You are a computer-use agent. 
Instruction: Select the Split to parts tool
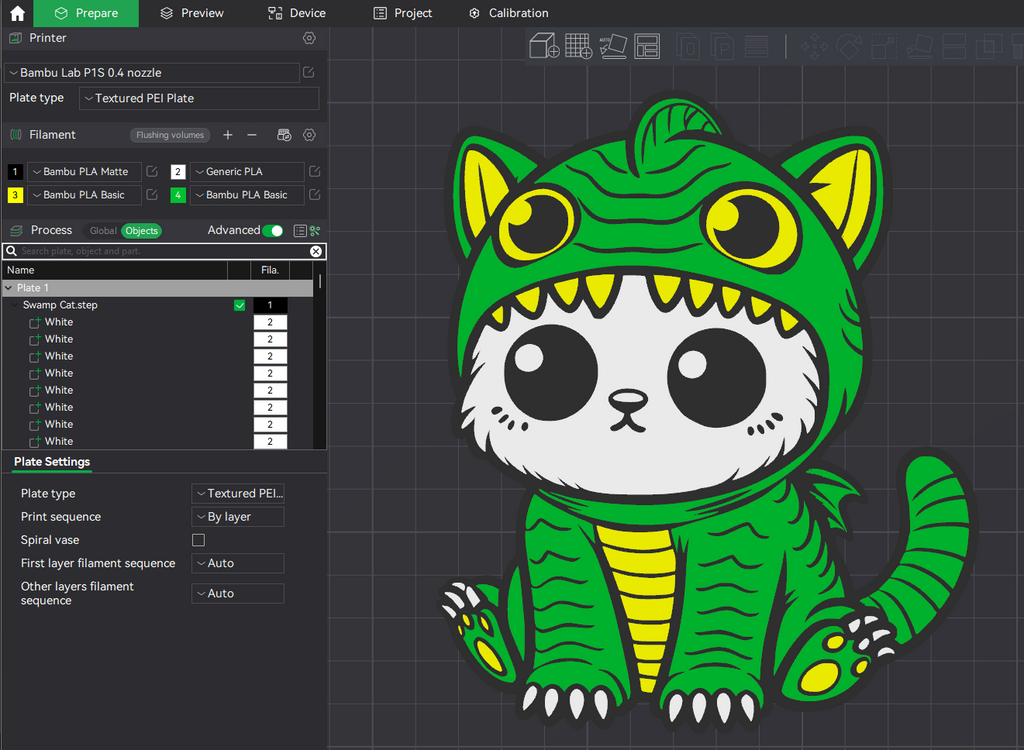[722, 46]
